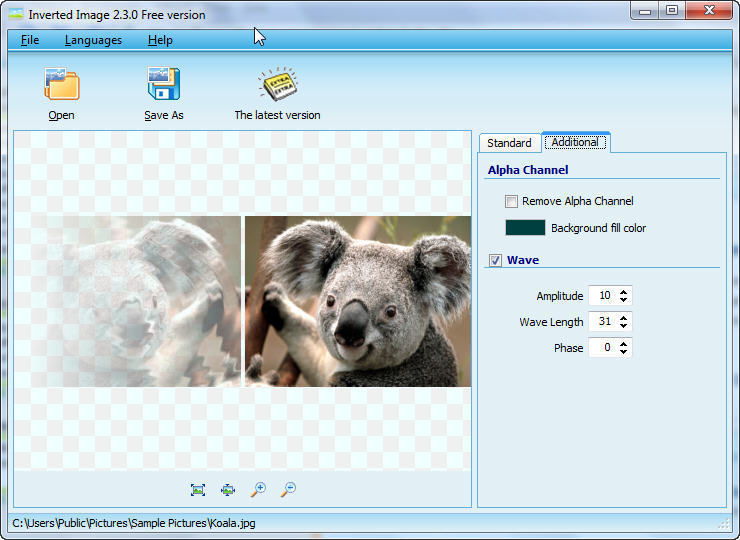The height and width of the screenshot is (540, 740).
Task: Zoom in with the magnifier plus icon
Action: coord(258,489)
